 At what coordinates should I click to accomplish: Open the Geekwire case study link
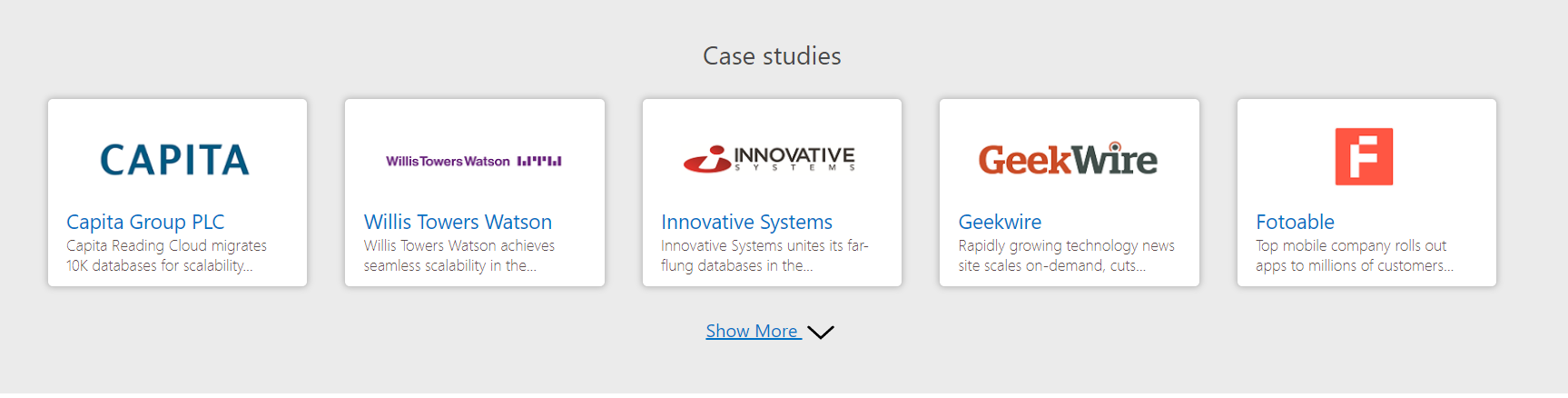(1000, 222)
